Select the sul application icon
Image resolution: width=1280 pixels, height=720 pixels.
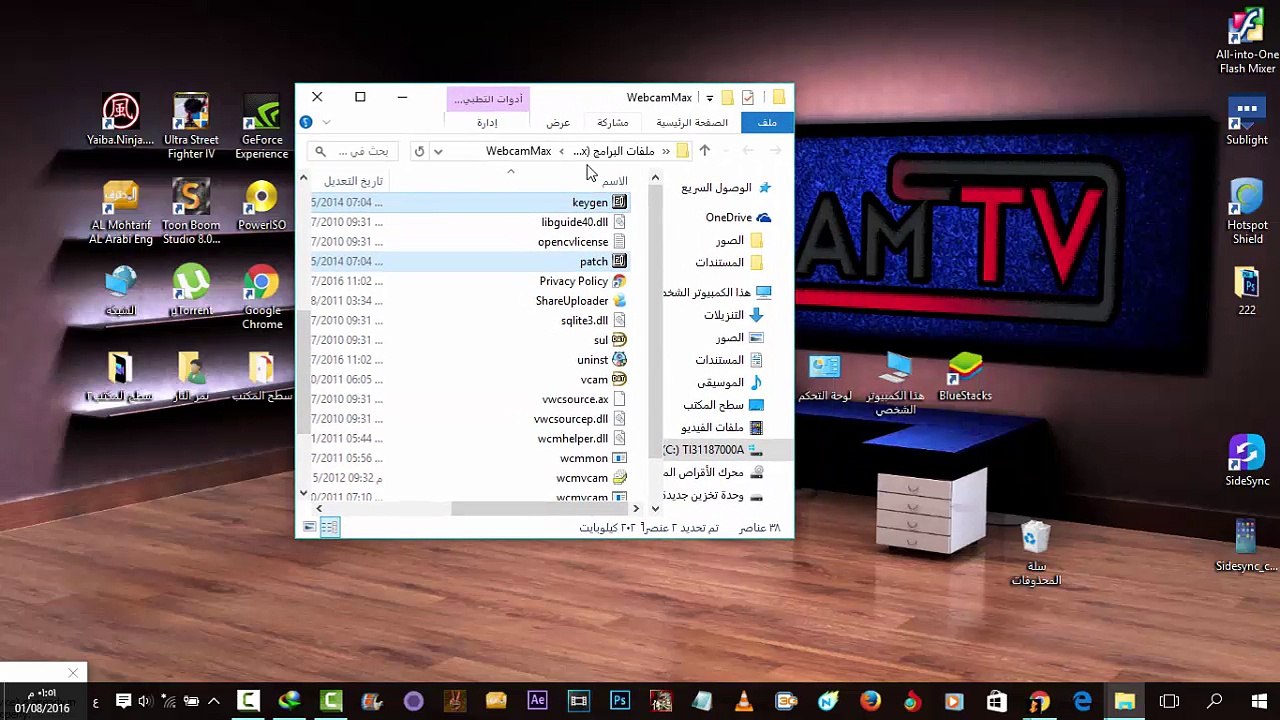[x=619, y=340]
